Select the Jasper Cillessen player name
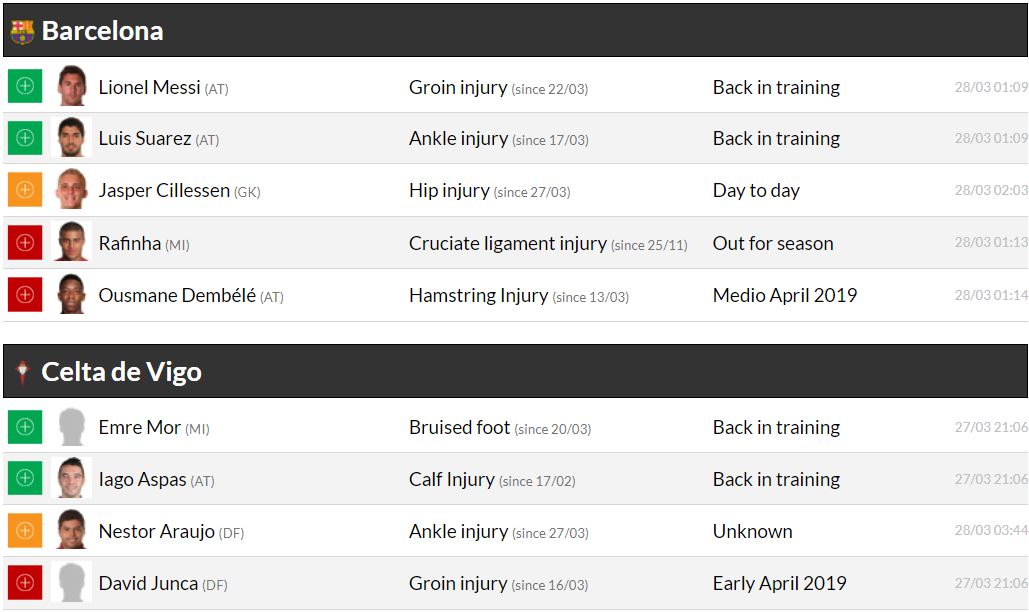 tap(164, 190)
